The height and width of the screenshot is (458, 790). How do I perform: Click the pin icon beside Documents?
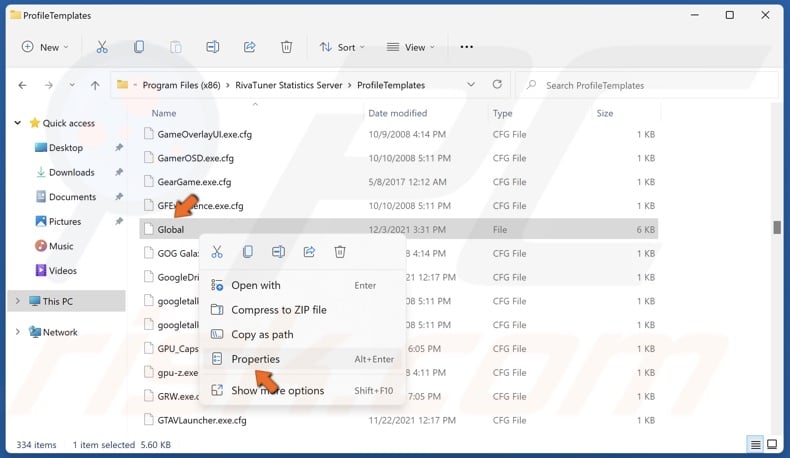118,197
